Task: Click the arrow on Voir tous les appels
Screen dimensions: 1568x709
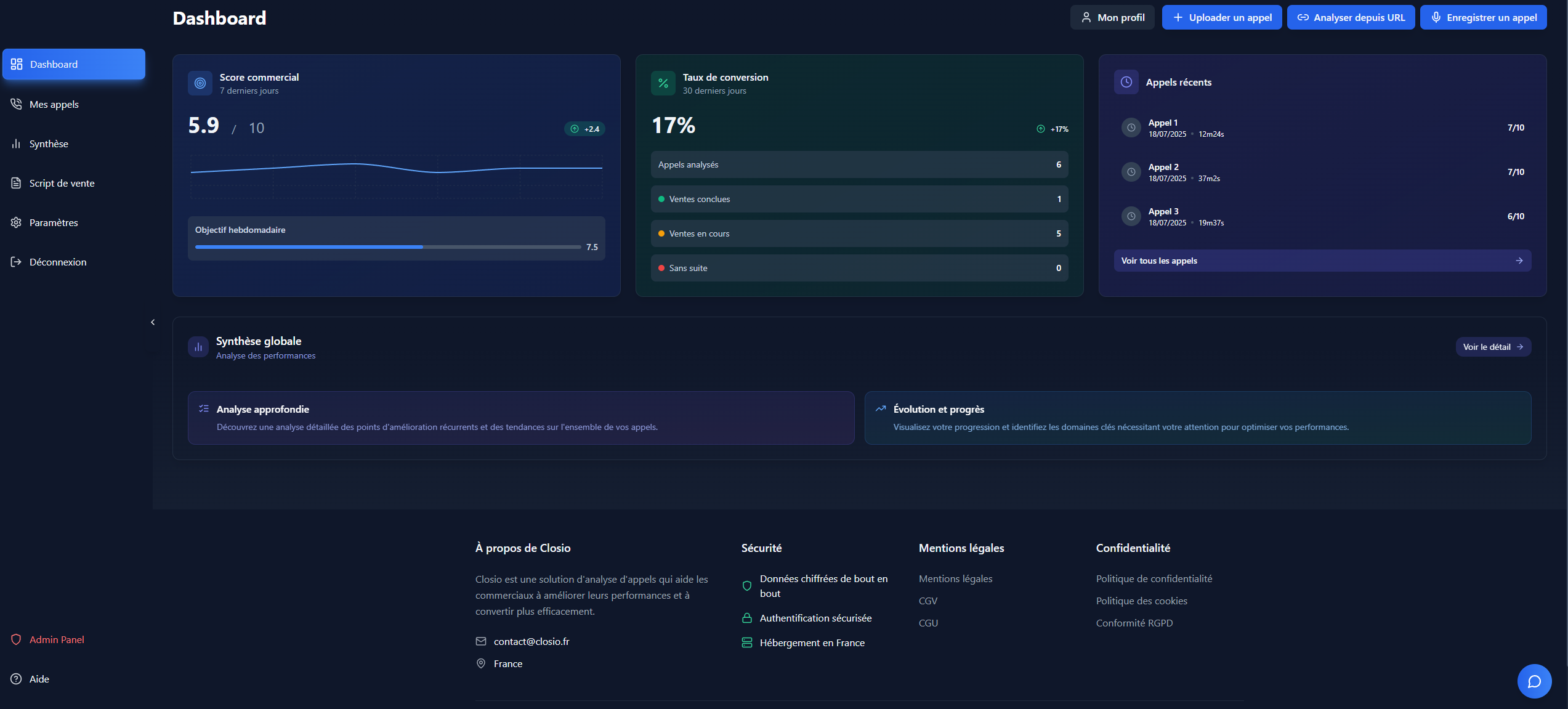Action: [1519, 261]
